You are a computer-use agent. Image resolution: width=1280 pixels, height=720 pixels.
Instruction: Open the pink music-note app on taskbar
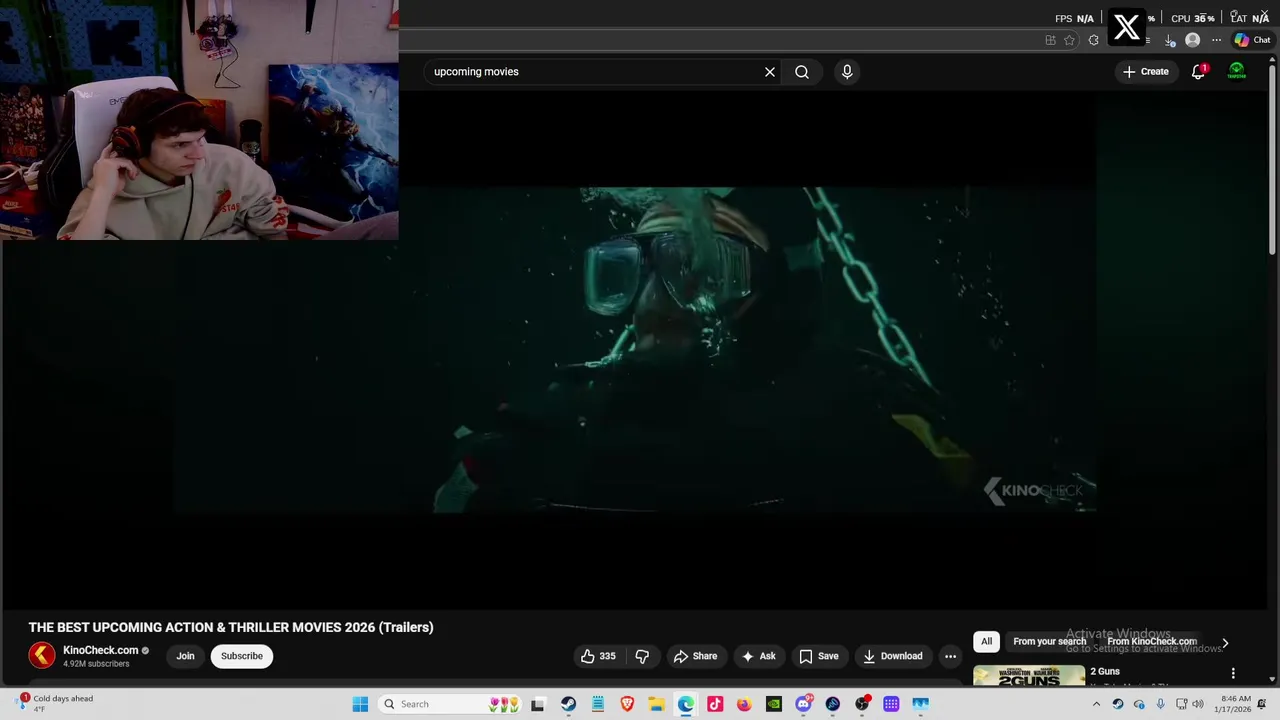pyautogui.click(x=715, y=704)
